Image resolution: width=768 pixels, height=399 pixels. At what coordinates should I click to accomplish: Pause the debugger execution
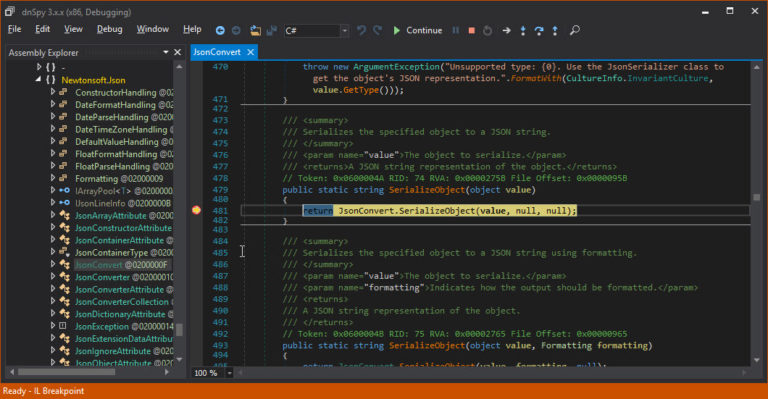pyautogui.click(x=456, y=30)
